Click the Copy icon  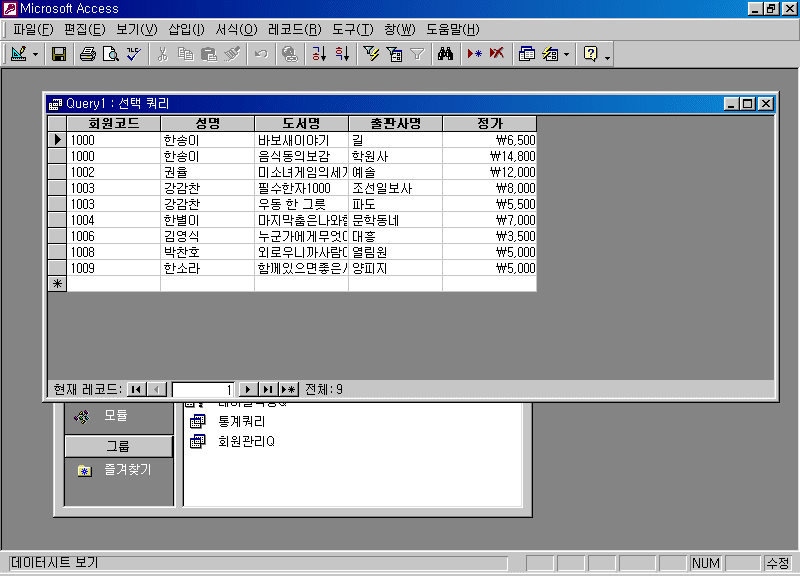coord(186,54)
